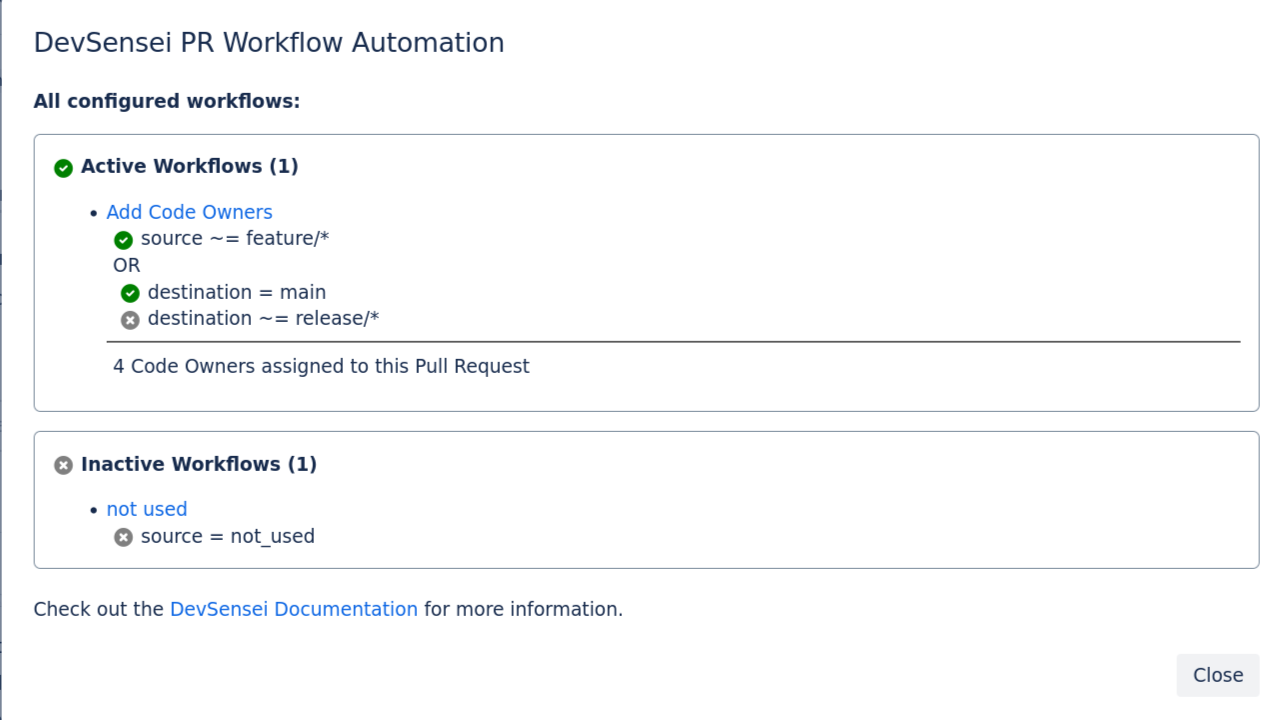Select the Active Workflows (1) heading
The width and height of the screenshot is (1265, 720).
[x=190, y=166]
